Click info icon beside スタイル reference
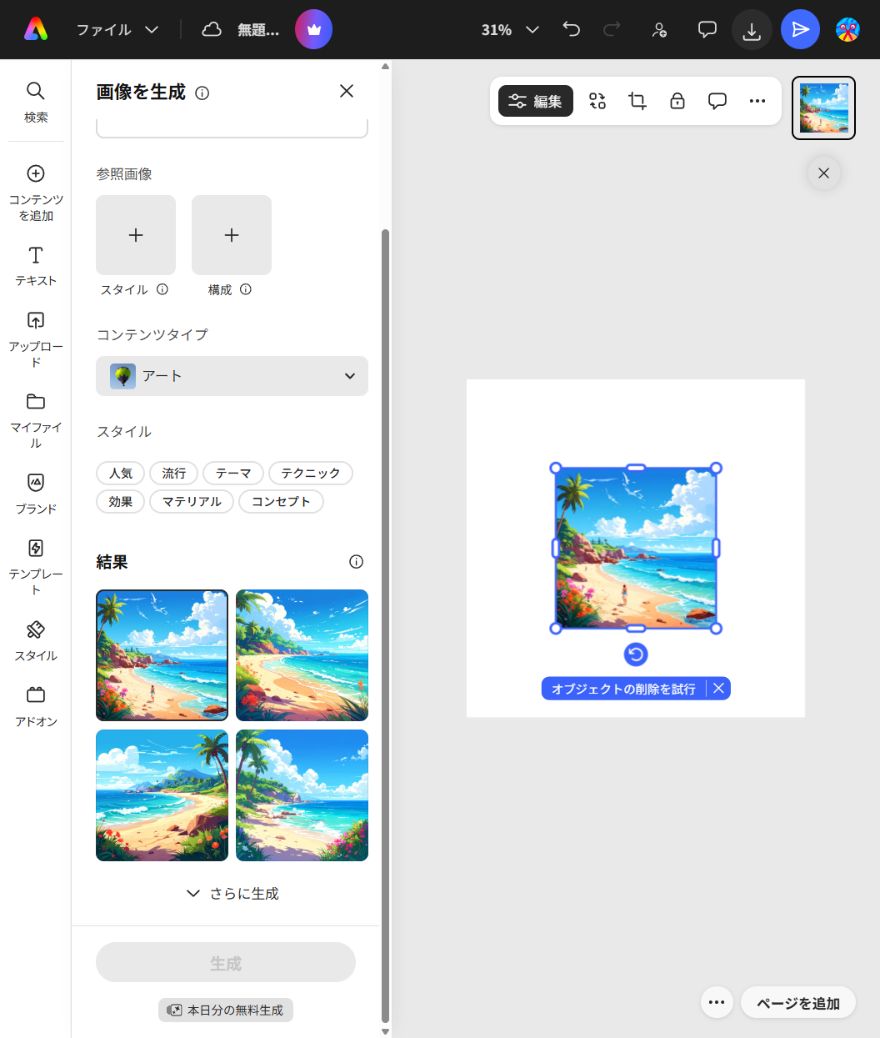880x1038 pixels. pos(162,289)
